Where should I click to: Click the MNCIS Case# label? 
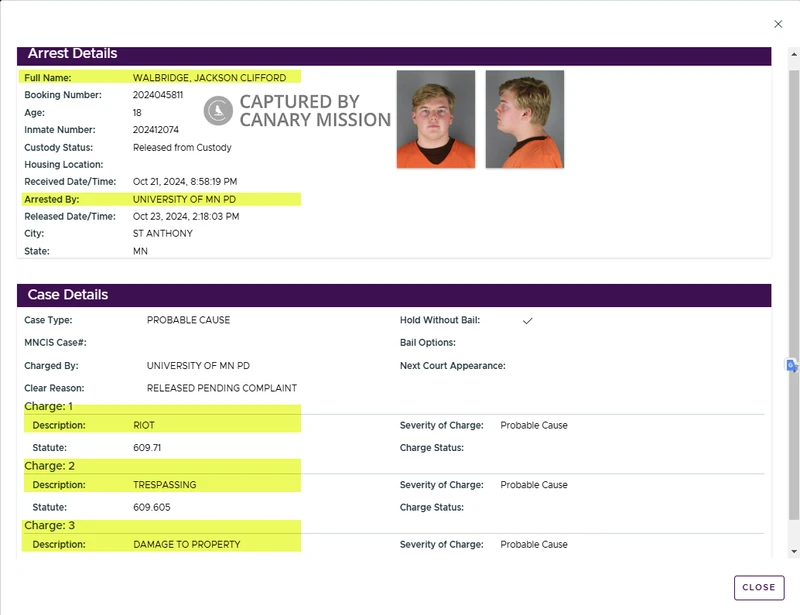[55, 342]
